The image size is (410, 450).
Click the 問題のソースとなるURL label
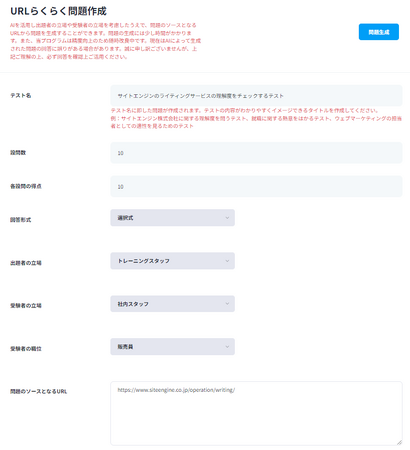[x=38, y=391]
